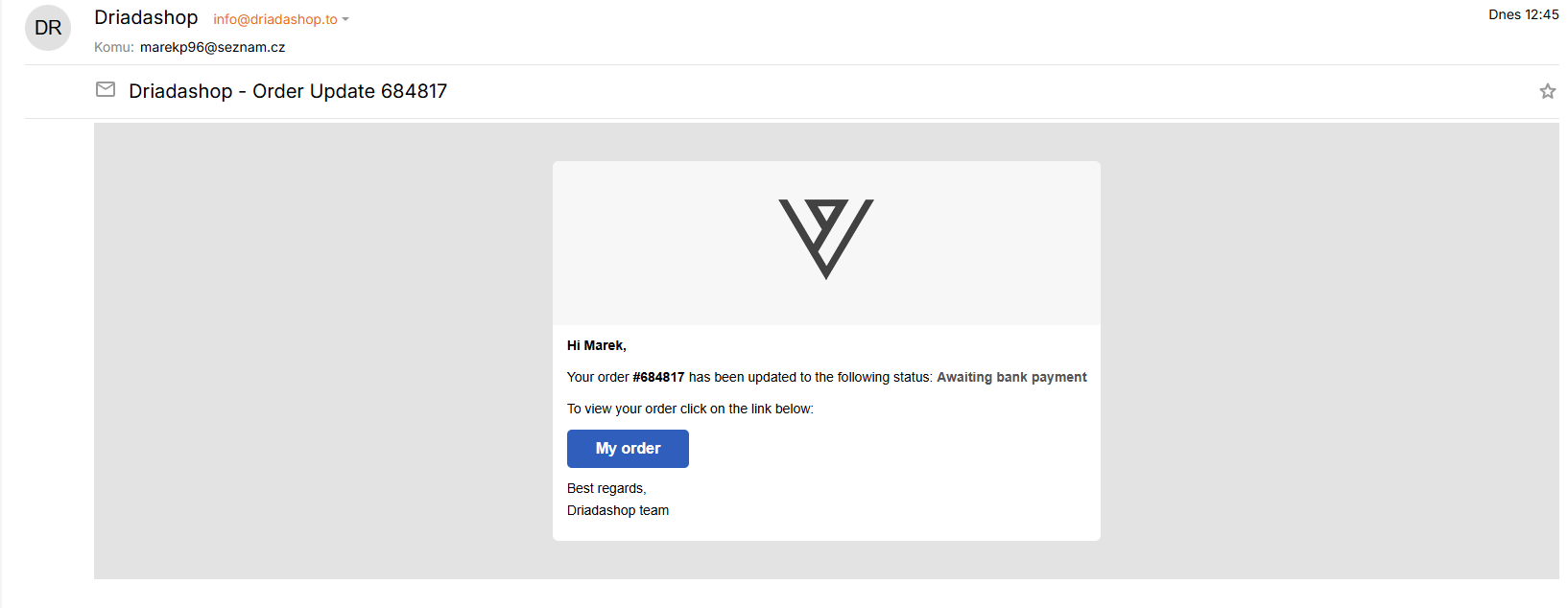Click the Best regards line
The height and width of the screenshot is (608, 1568).
[x=606, y=488]
